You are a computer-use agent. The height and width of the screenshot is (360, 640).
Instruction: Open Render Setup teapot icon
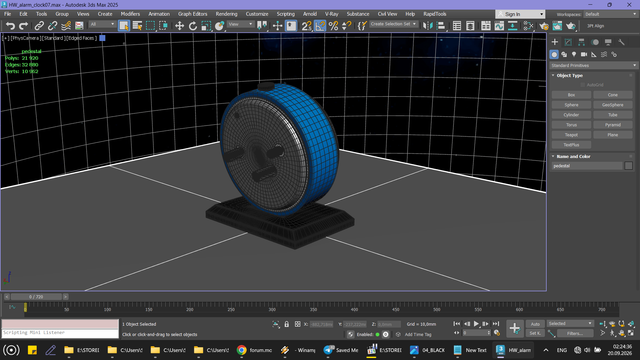[x=544, y=26]
